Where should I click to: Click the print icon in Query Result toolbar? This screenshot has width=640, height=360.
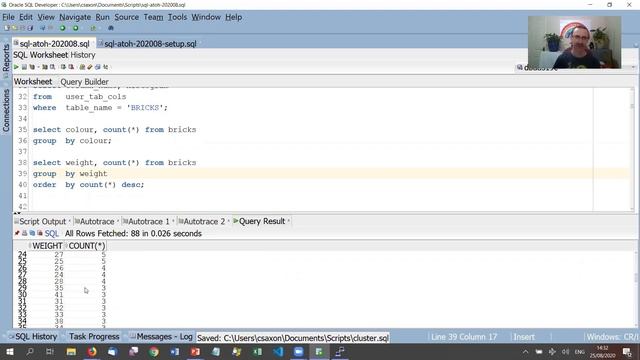24,233
